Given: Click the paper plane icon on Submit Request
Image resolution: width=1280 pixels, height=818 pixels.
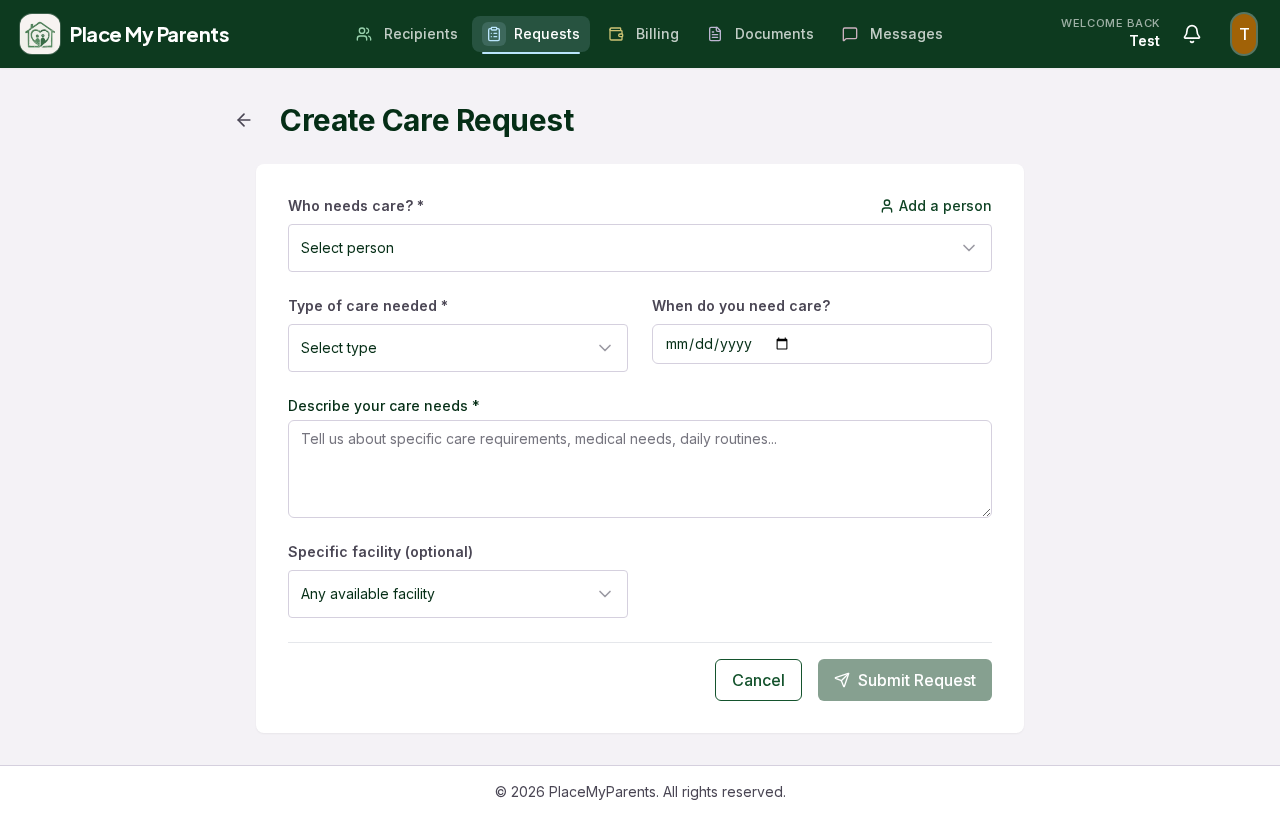Looking at the screenshot, I should (842, 680).
